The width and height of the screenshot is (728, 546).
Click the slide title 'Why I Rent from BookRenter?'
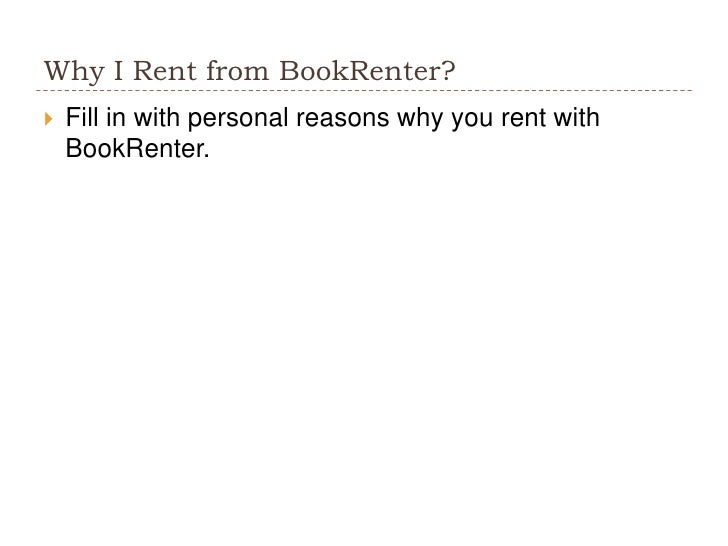(250, 71)
